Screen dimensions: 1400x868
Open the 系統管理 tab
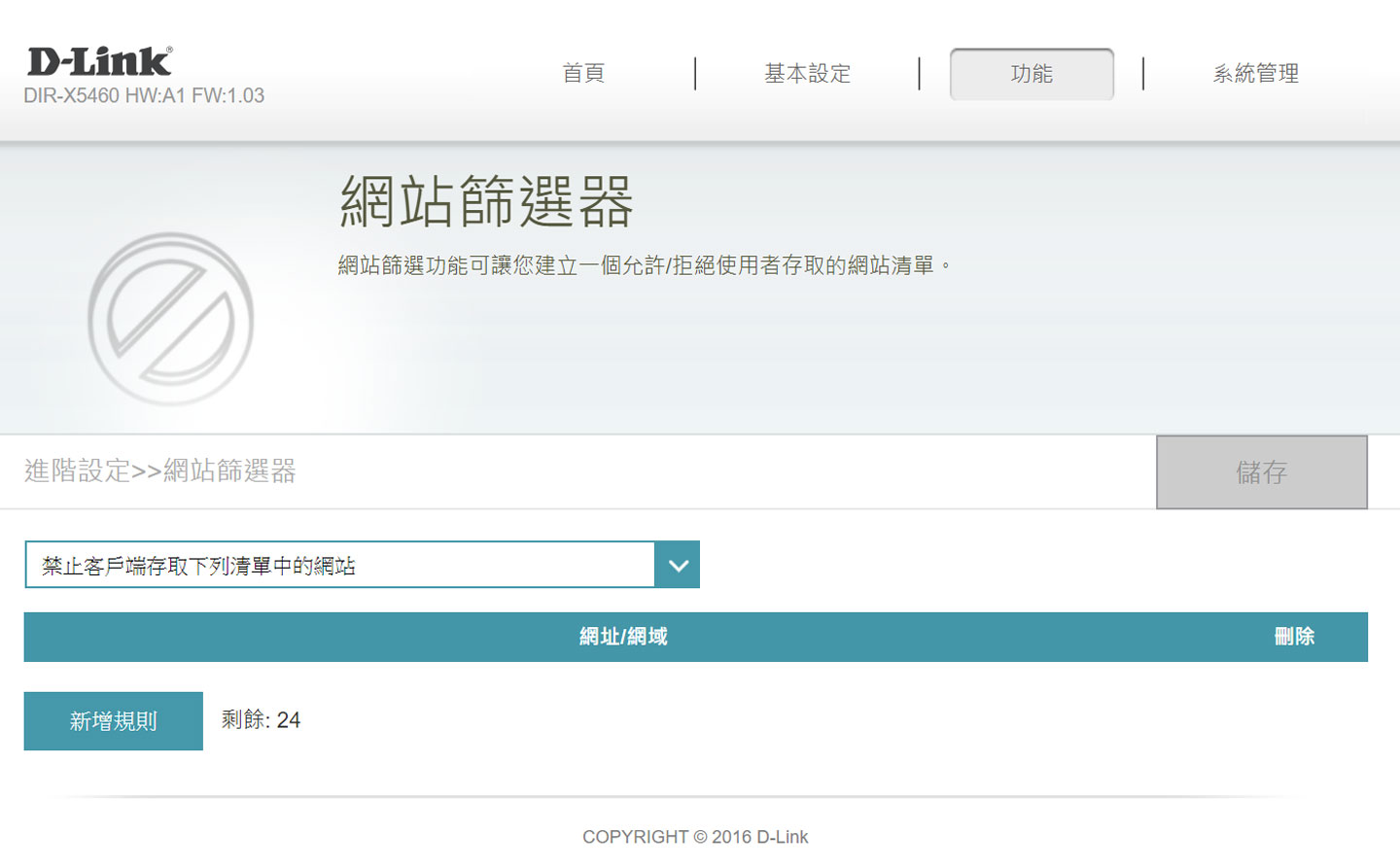pos(1256,73)
